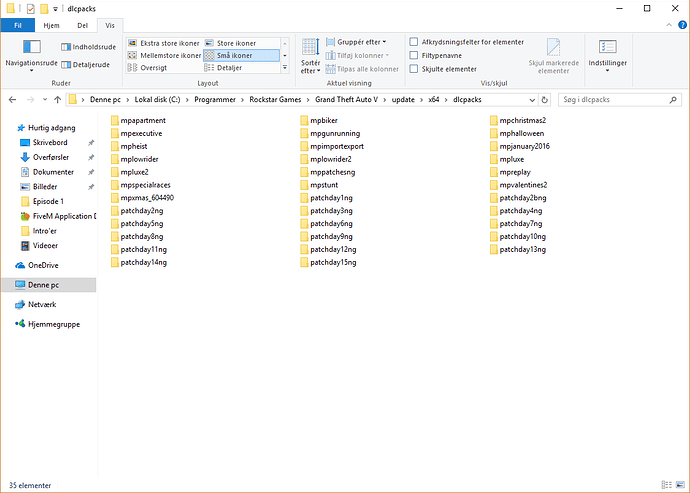This screenshot has width=690, height=493.
Task: Open FiveM Application Data shortcut
Action: point(58,216)
